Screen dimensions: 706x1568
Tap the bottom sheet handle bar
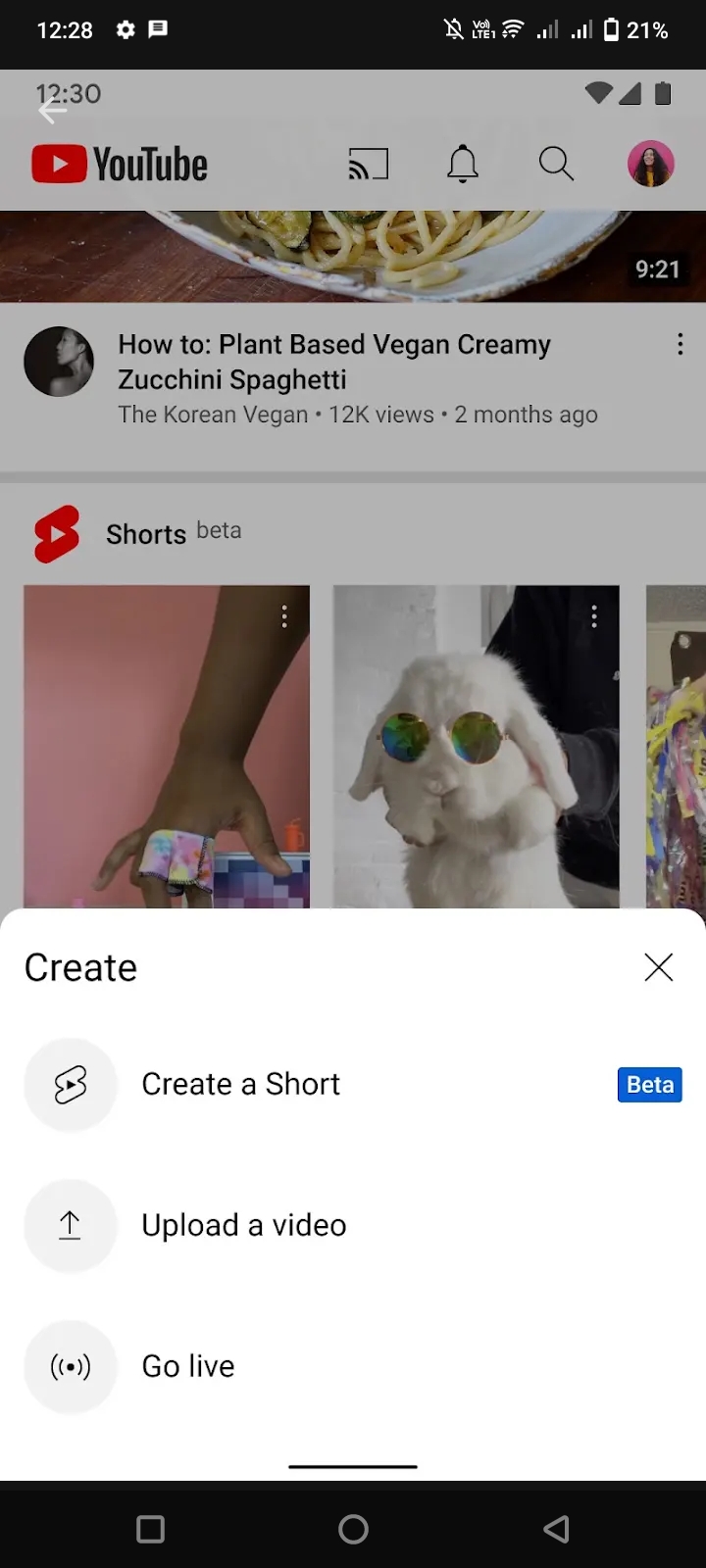click(x=353, y=1467)
